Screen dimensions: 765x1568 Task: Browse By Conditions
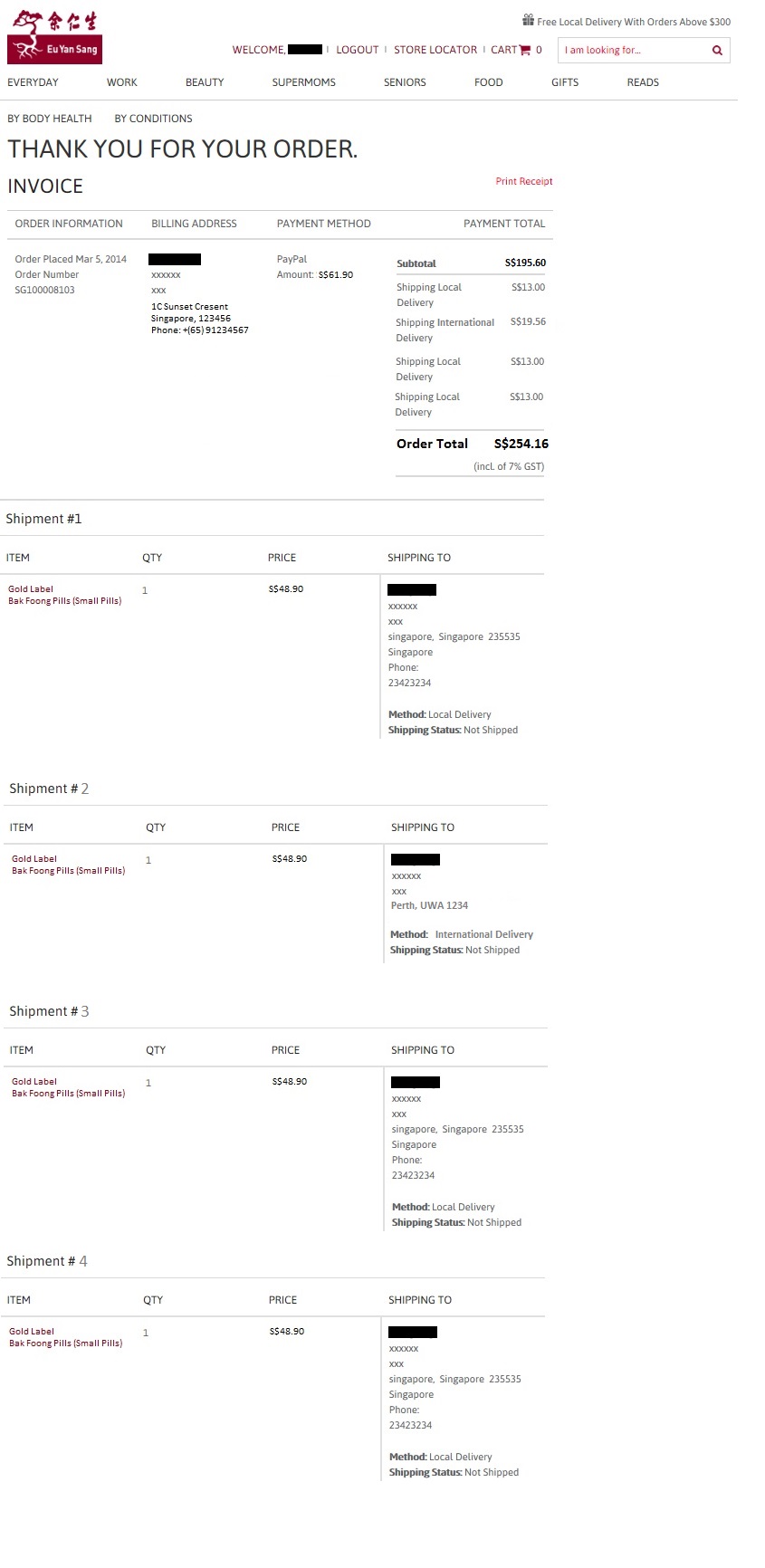point(153,119)
